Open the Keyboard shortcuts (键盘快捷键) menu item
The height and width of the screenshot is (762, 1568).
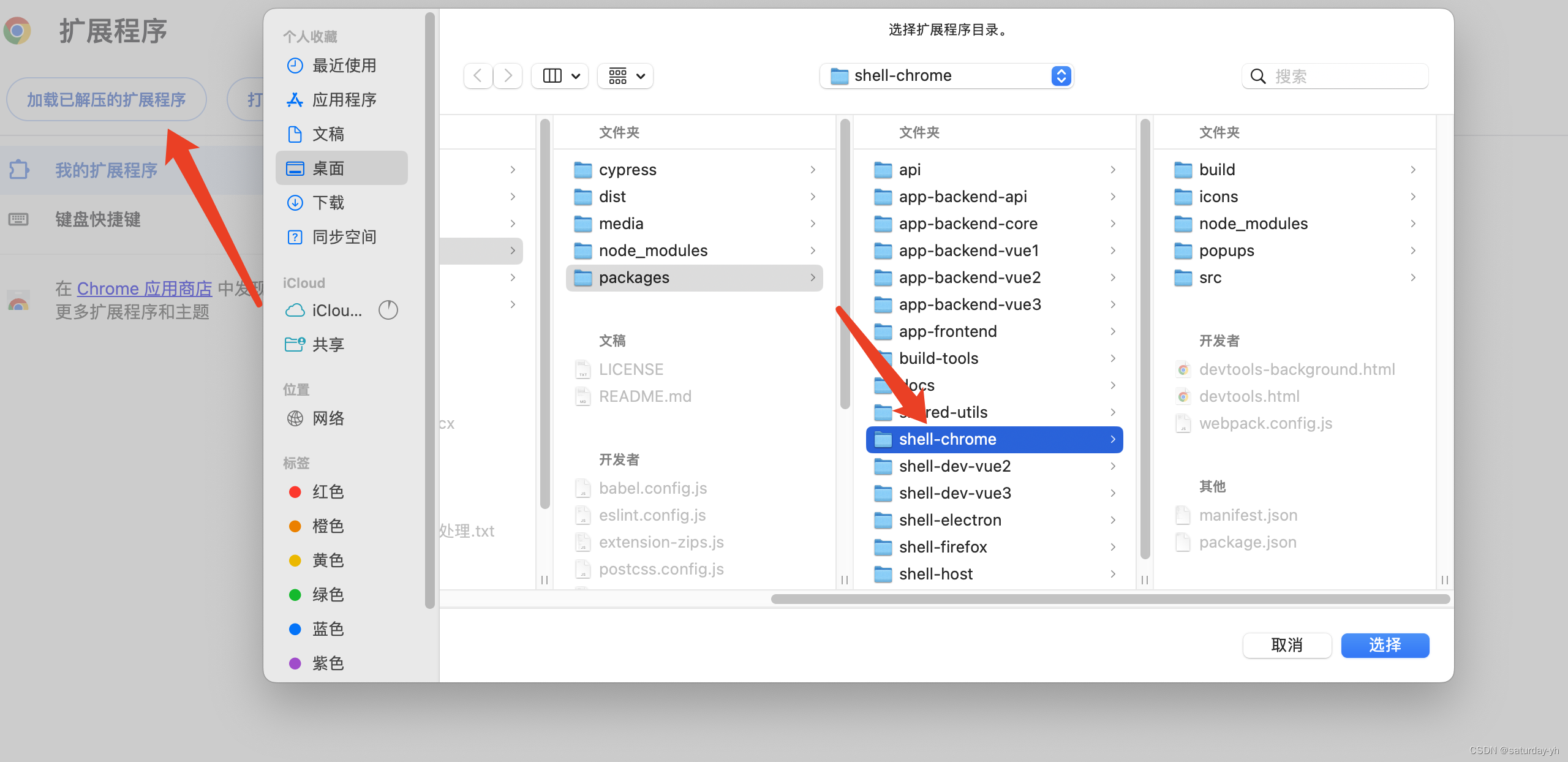[x=98, y=219]
